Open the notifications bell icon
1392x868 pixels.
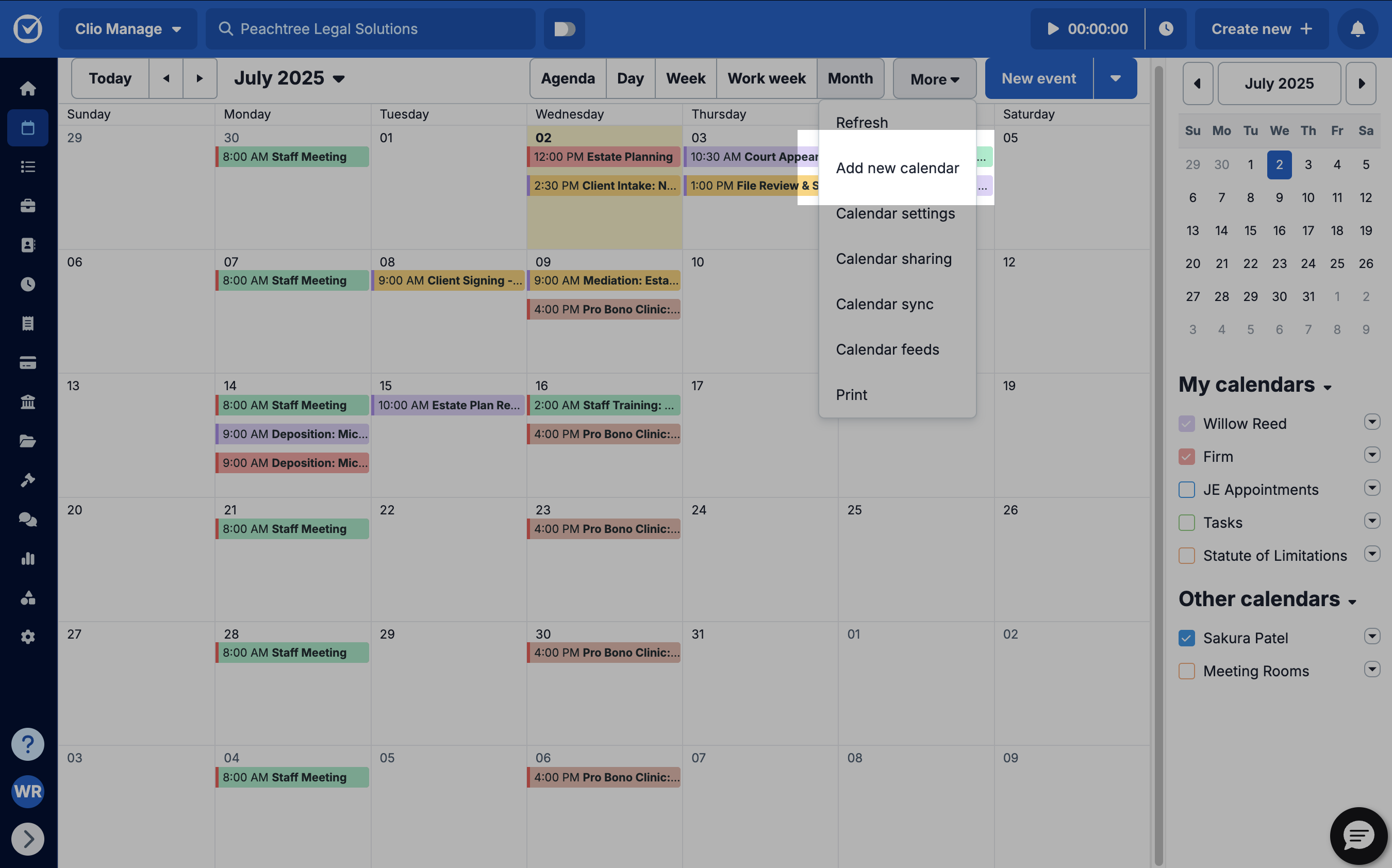[1357, 29]
